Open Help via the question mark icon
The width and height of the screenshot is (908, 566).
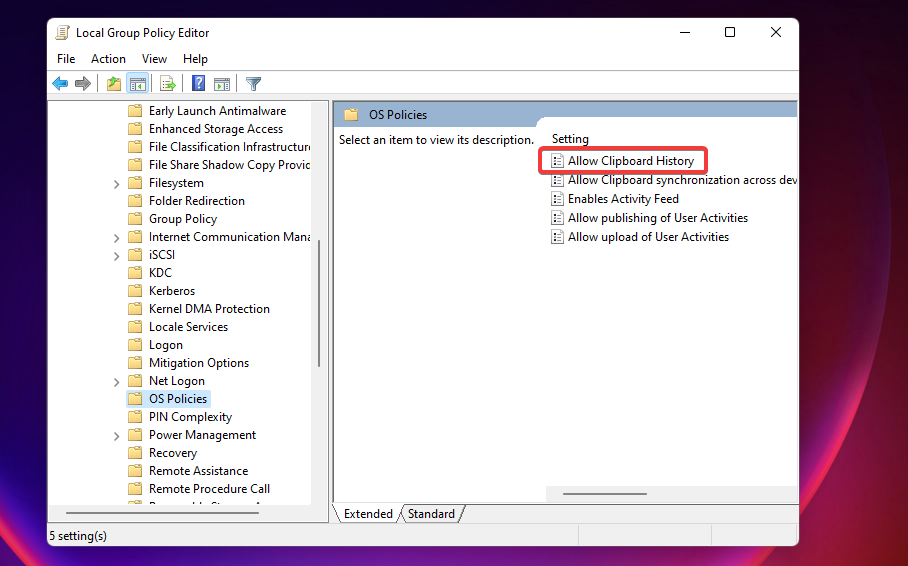pos(198,84)
